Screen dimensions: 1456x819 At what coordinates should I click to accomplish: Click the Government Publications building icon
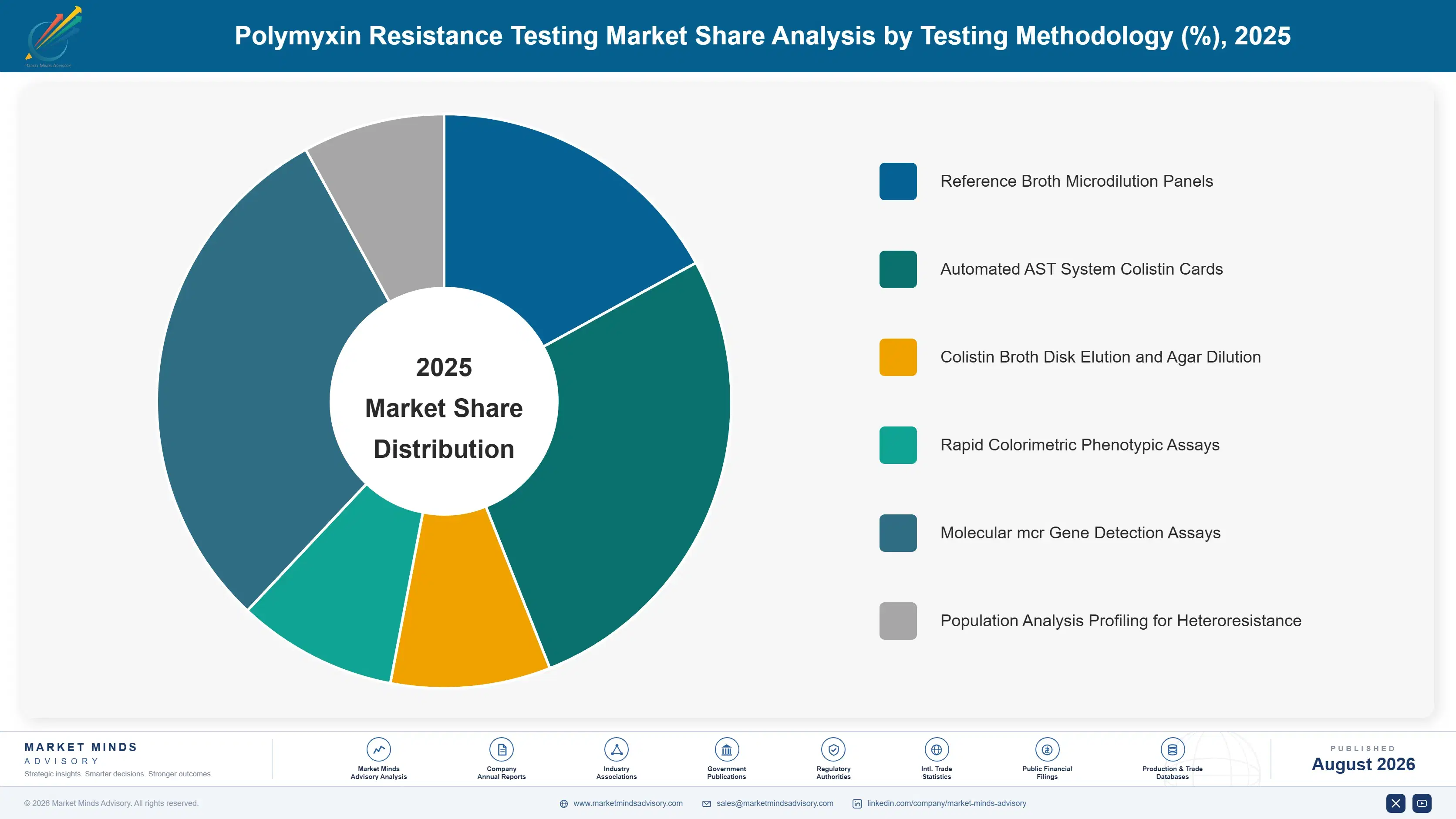pos(726,749)
